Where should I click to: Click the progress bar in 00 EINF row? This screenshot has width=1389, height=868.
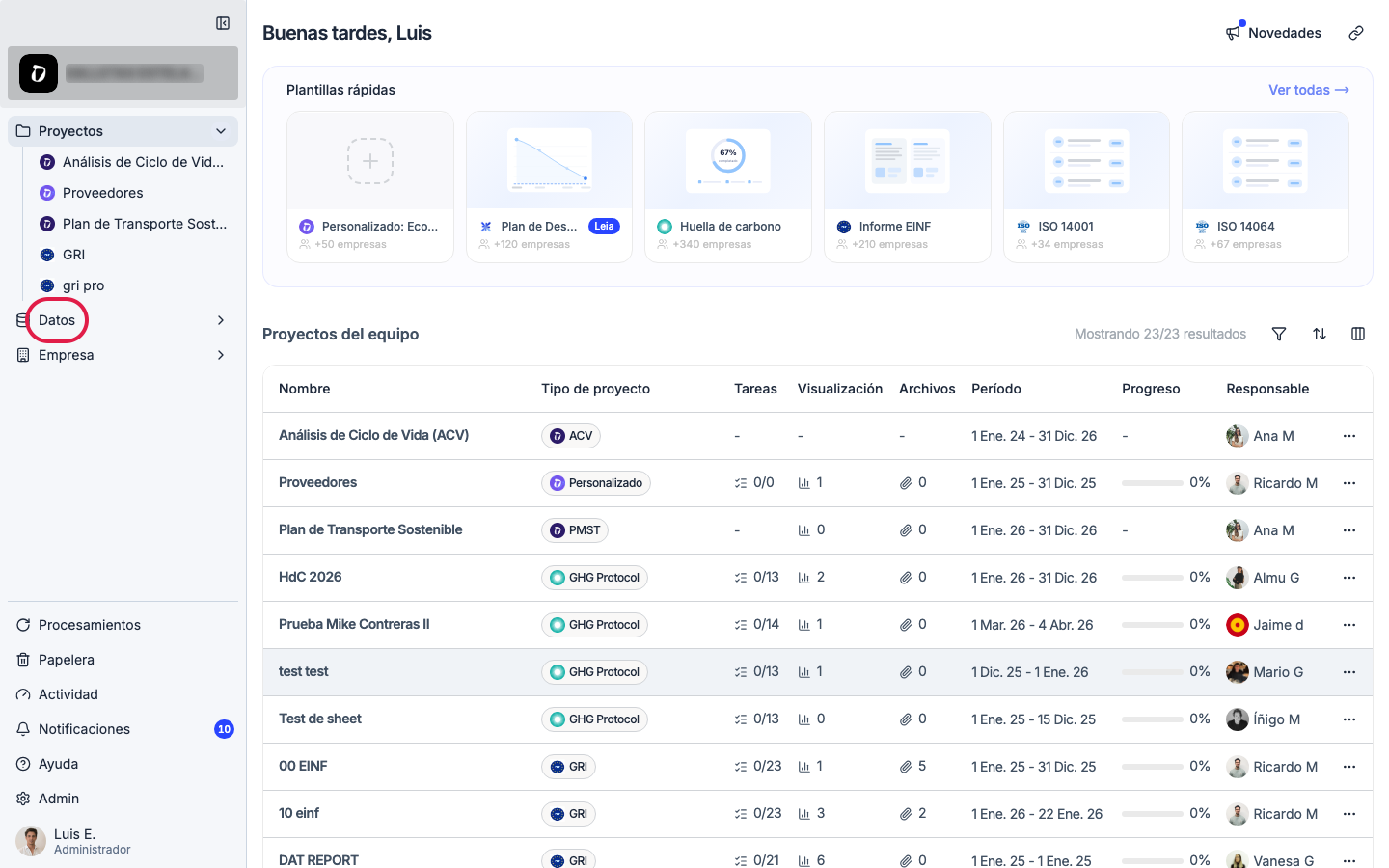pyautogui.click(x=1153, y=767)
